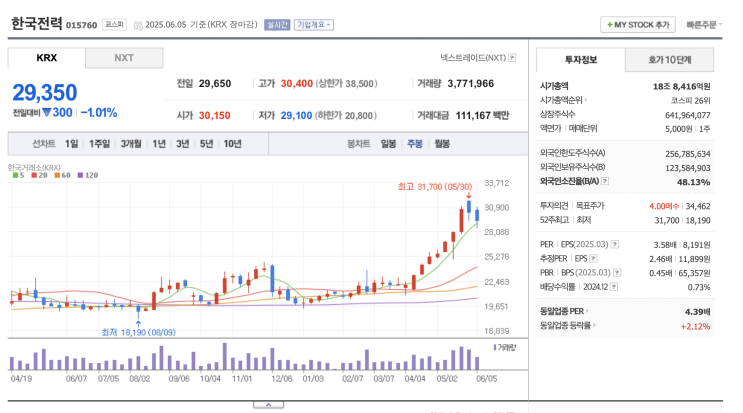Click the 거래량 value 3,771,966

(x=471, y=84)
